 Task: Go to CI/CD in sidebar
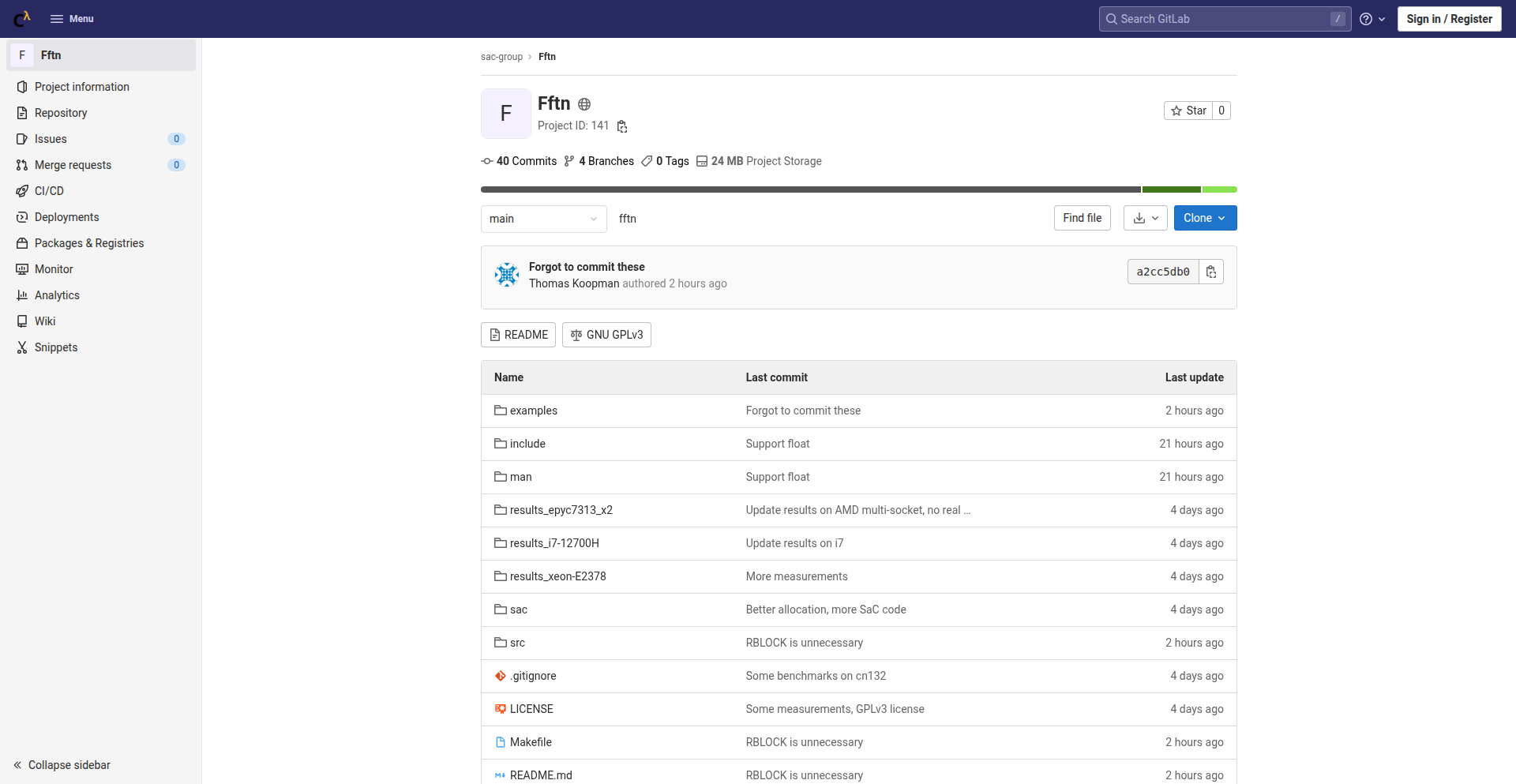click(49, 191)
